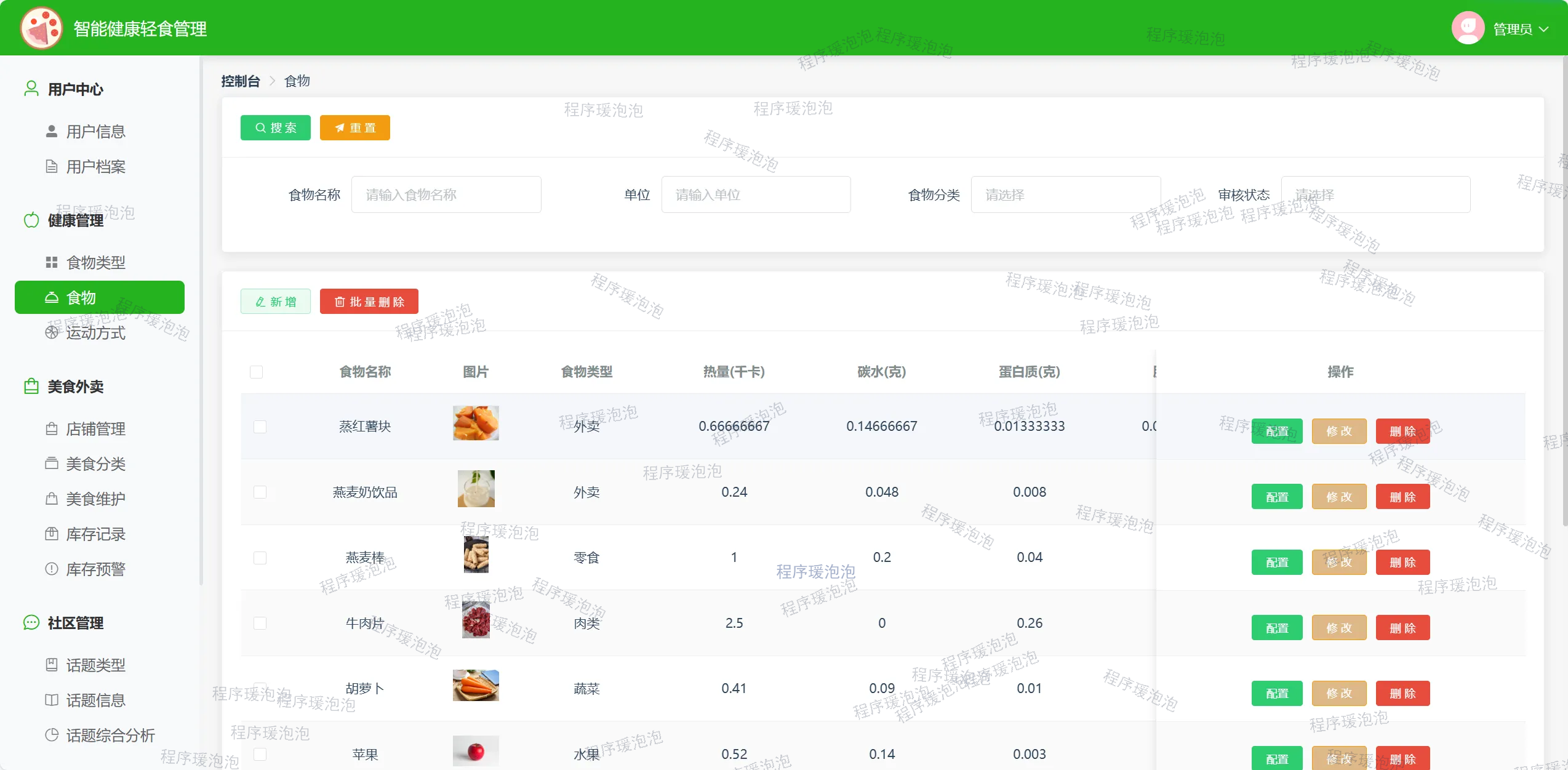Toggle the select-all checkbox in table header
The height and width of the screenshot is (770, 1568).
pos(257,372)
